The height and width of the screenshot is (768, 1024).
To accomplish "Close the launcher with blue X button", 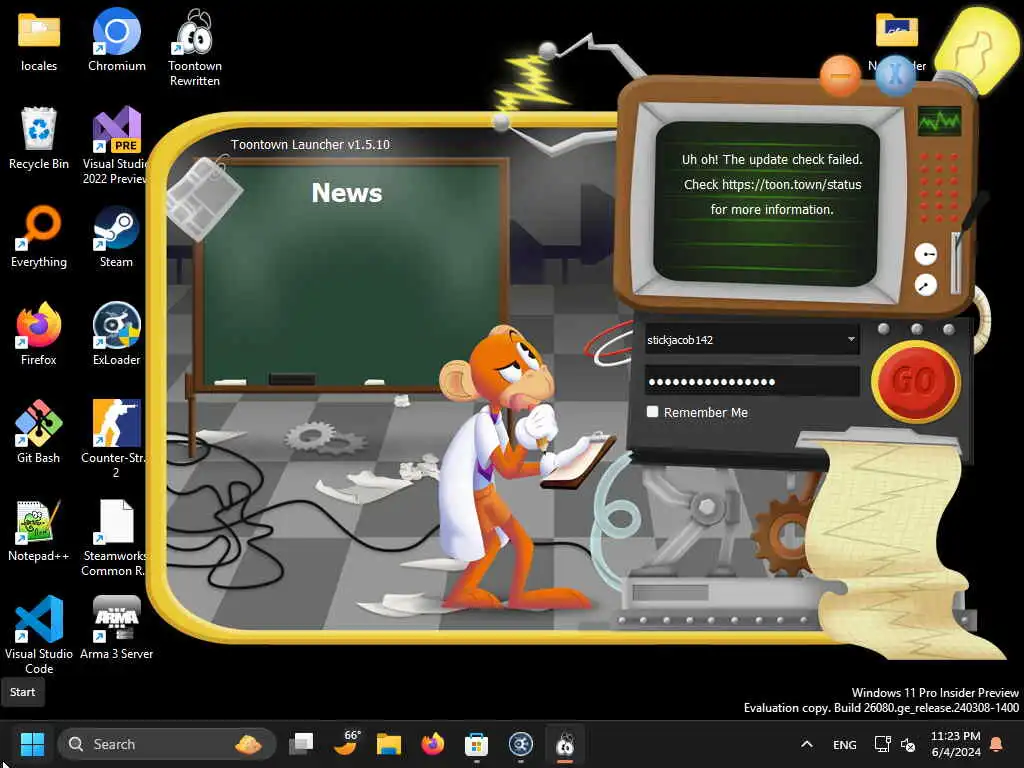I will pyautogui.click(x=895, y=75).
